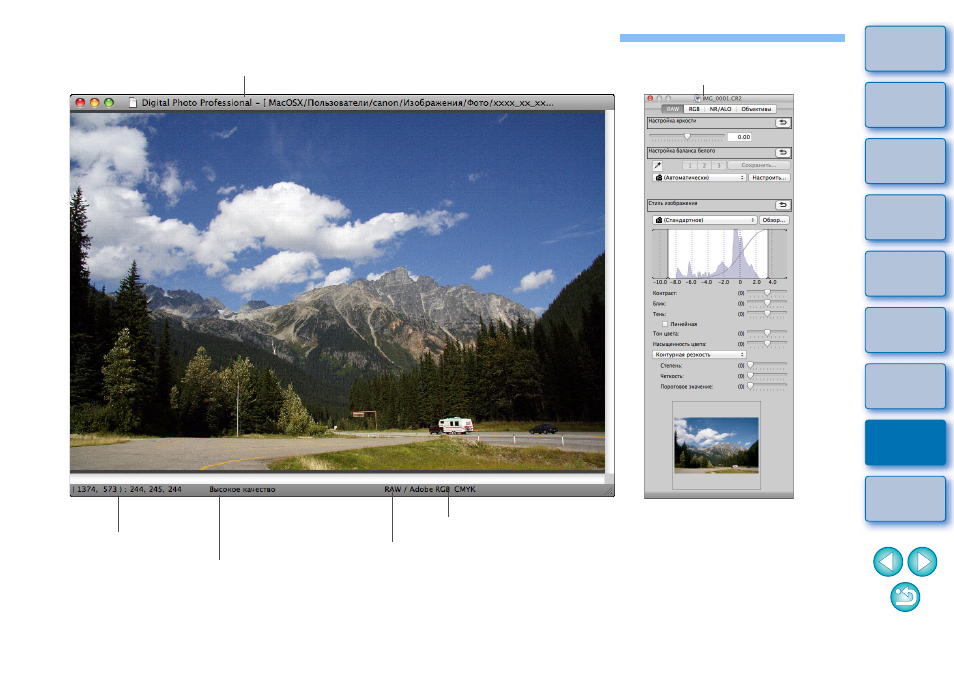The image size is (954, 674).
Task: Switch to the RGB tab in tool palette
Action: pyautogui.click(x=694, y=109)
